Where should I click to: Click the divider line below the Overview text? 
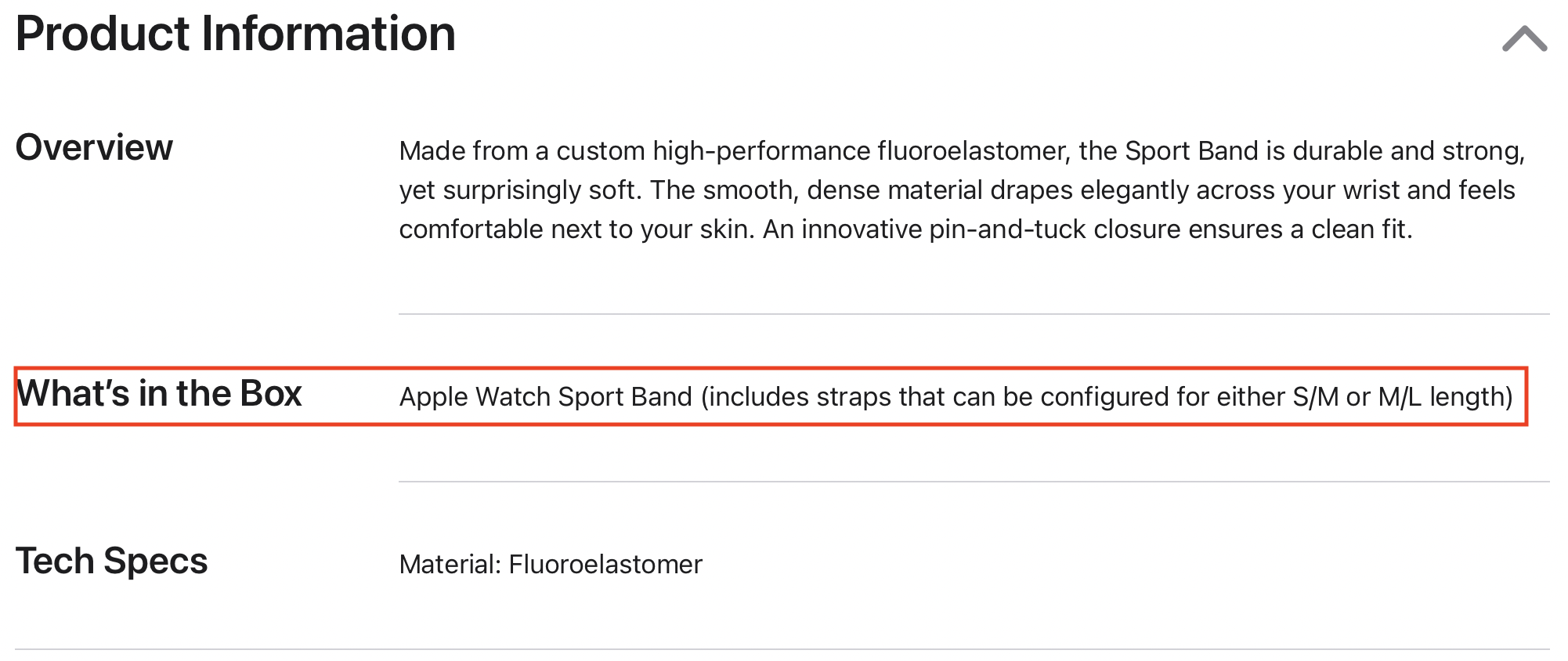point(974,314)
